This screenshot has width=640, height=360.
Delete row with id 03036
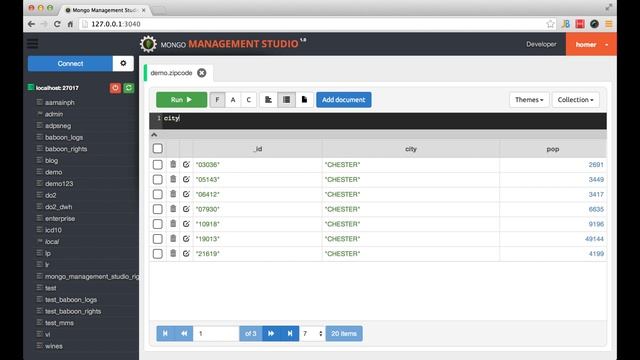tap(173, 164)
